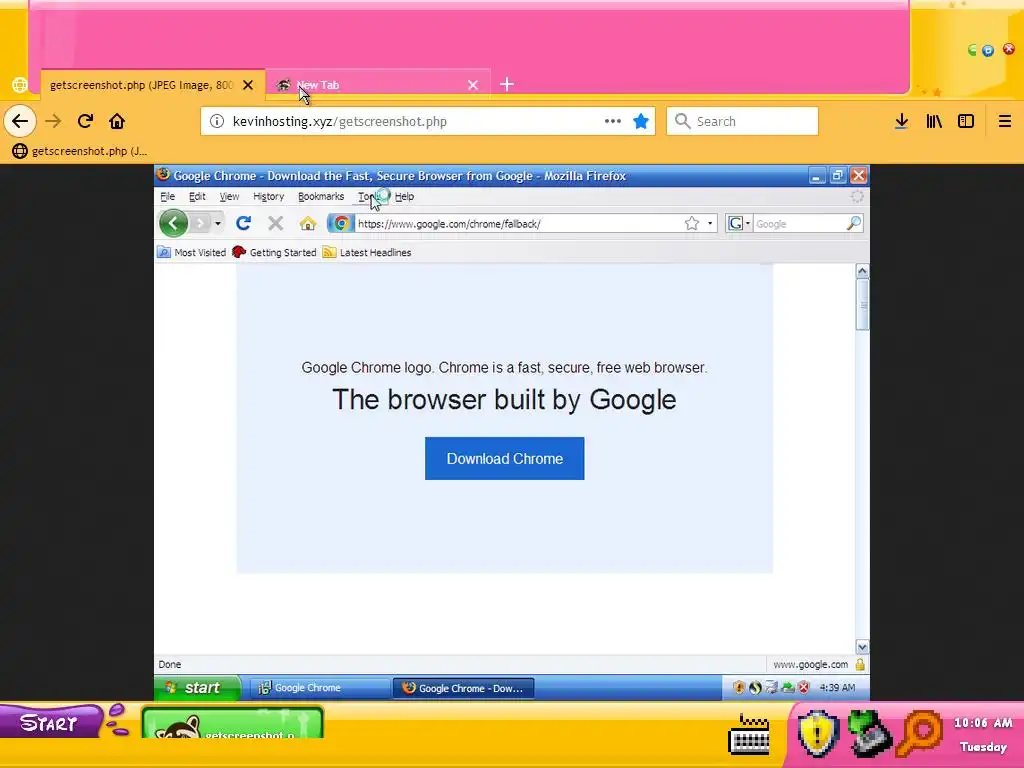Screen dimensions: 1024x768
Task: Show site information for kevinhosting.xyz
Action: [x=217, y=121]
